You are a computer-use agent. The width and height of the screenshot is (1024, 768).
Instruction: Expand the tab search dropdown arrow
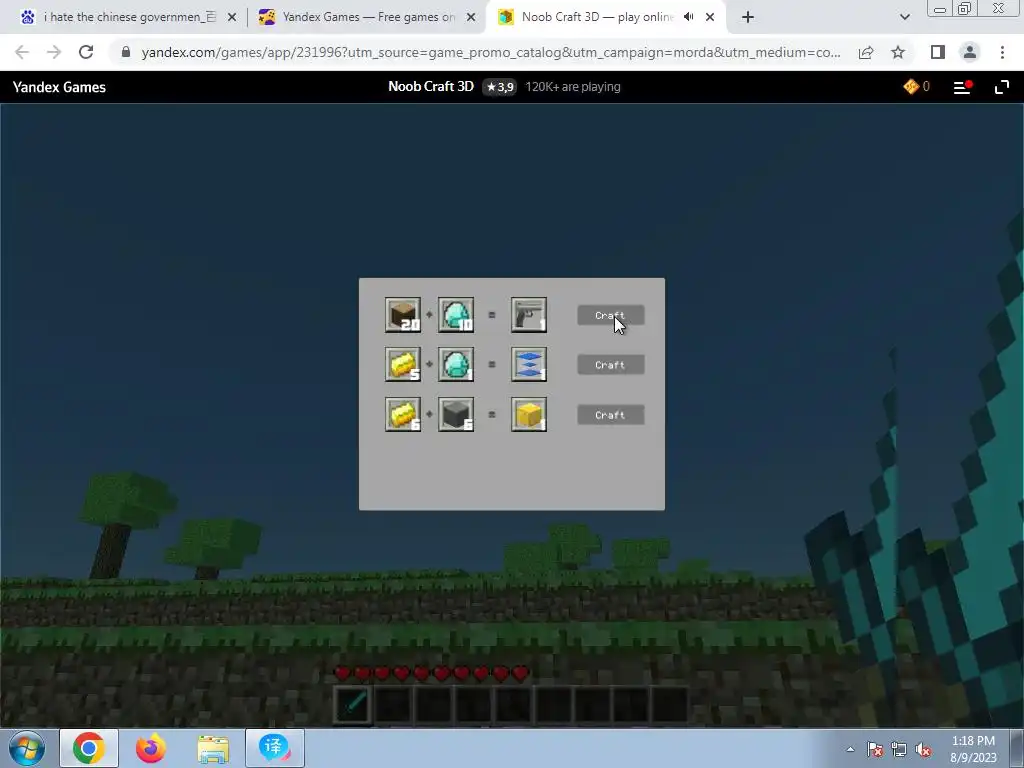[x=904, y=18]
